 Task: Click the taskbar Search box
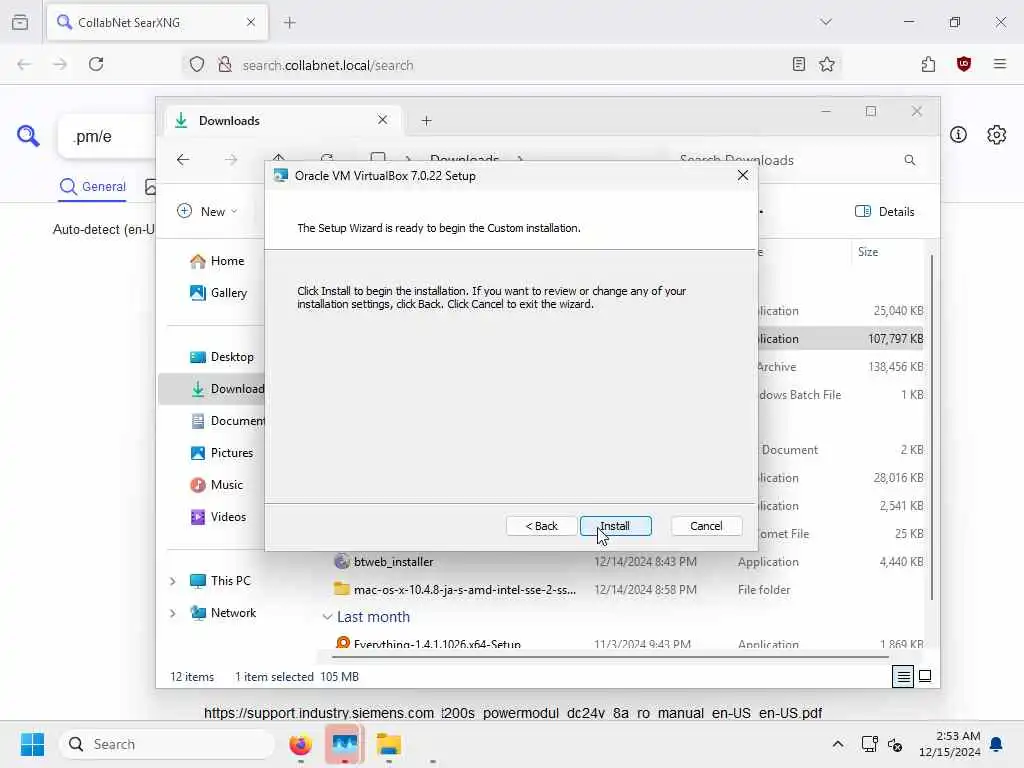click(167, 744)
